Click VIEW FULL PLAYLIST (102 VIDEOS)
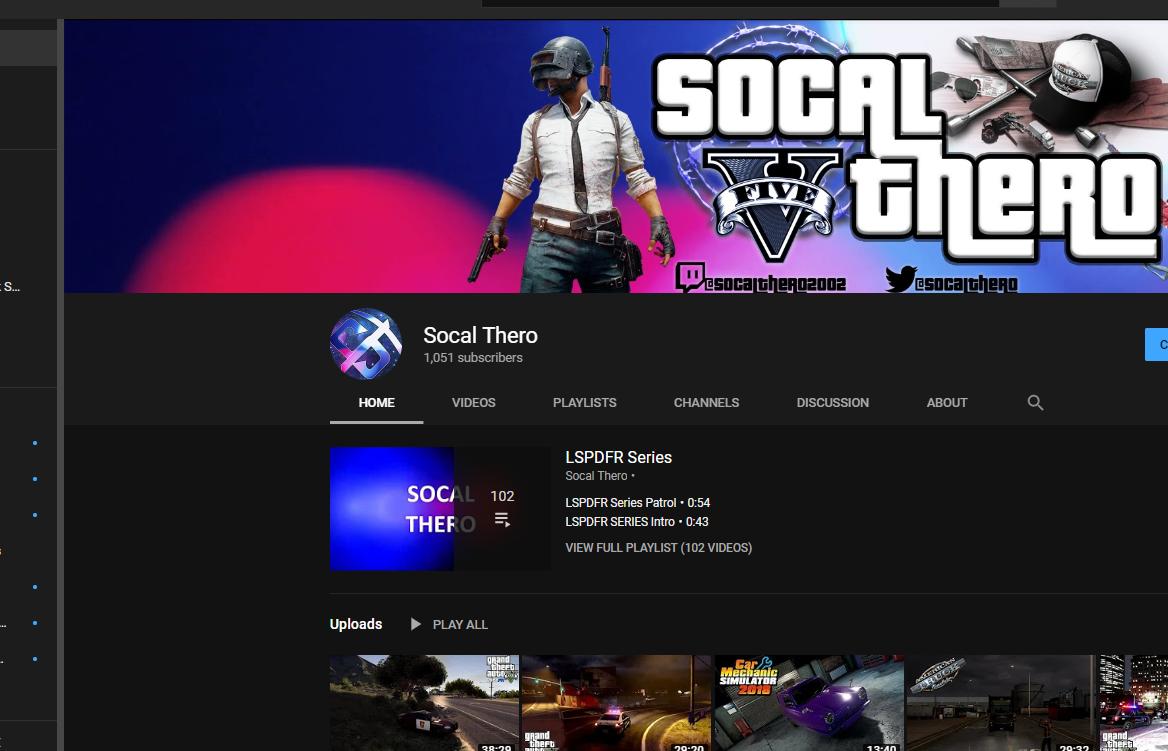This screenshot has width=1168, height=751. (x=658, y=548)
